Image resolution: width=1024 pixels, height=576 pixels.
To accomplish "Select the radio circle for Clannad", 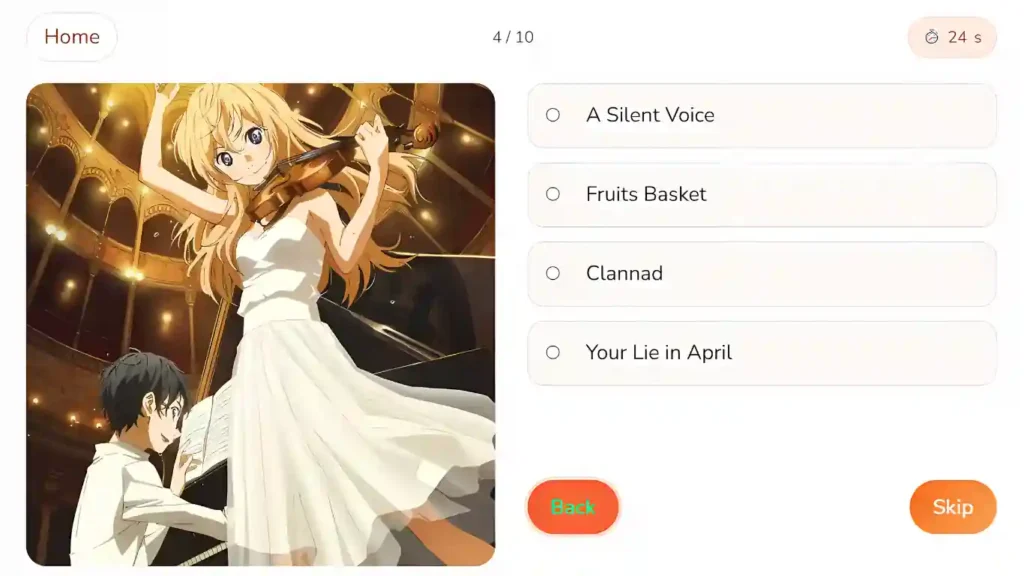I will 553,273.
